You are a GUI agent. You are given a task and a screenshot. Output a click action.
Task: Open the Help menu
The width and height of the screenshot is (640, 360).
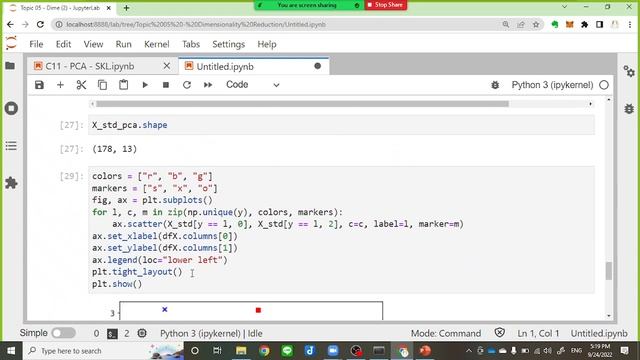[267, 44]
